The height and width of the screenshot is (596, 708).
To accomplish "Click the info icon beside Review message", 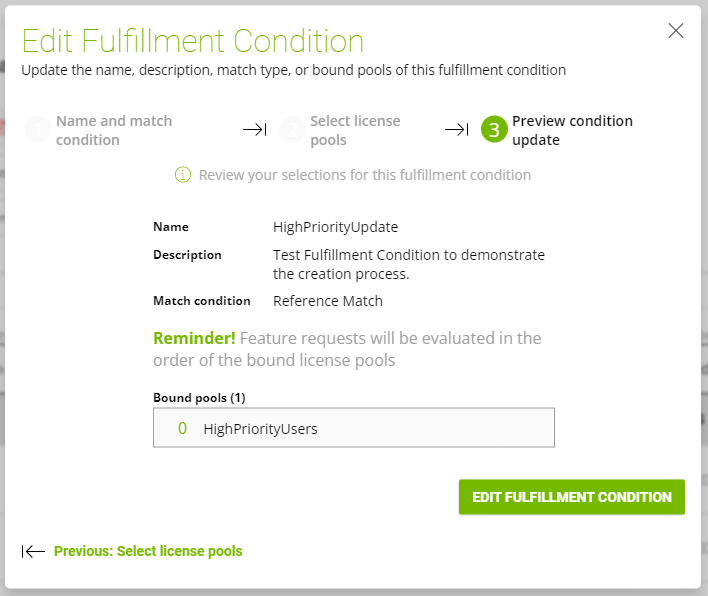I will click(183, 175).
